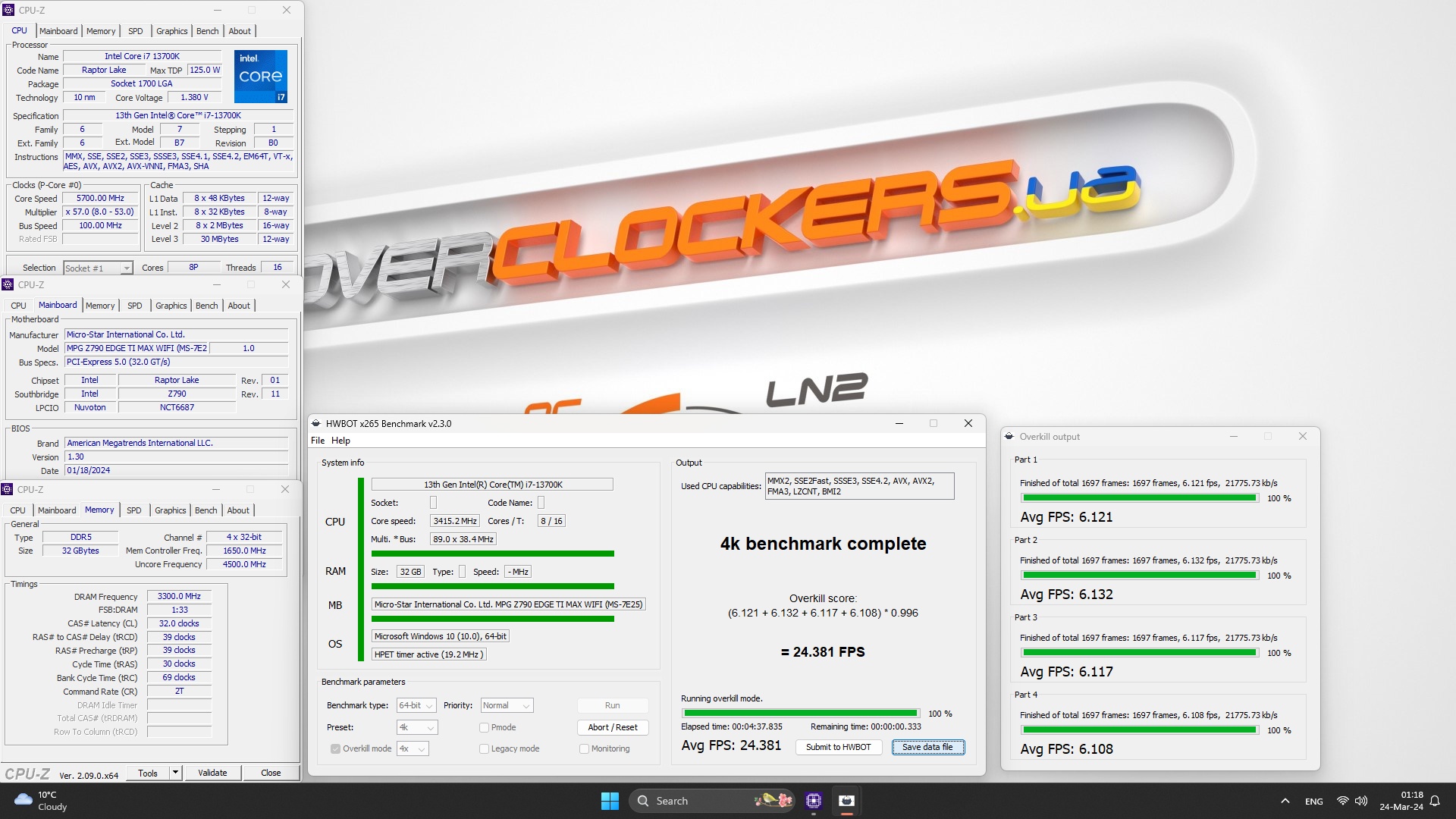Open CPU-Z from the taskbar icon
The image size is (1456, 819).
pos(814,801)
